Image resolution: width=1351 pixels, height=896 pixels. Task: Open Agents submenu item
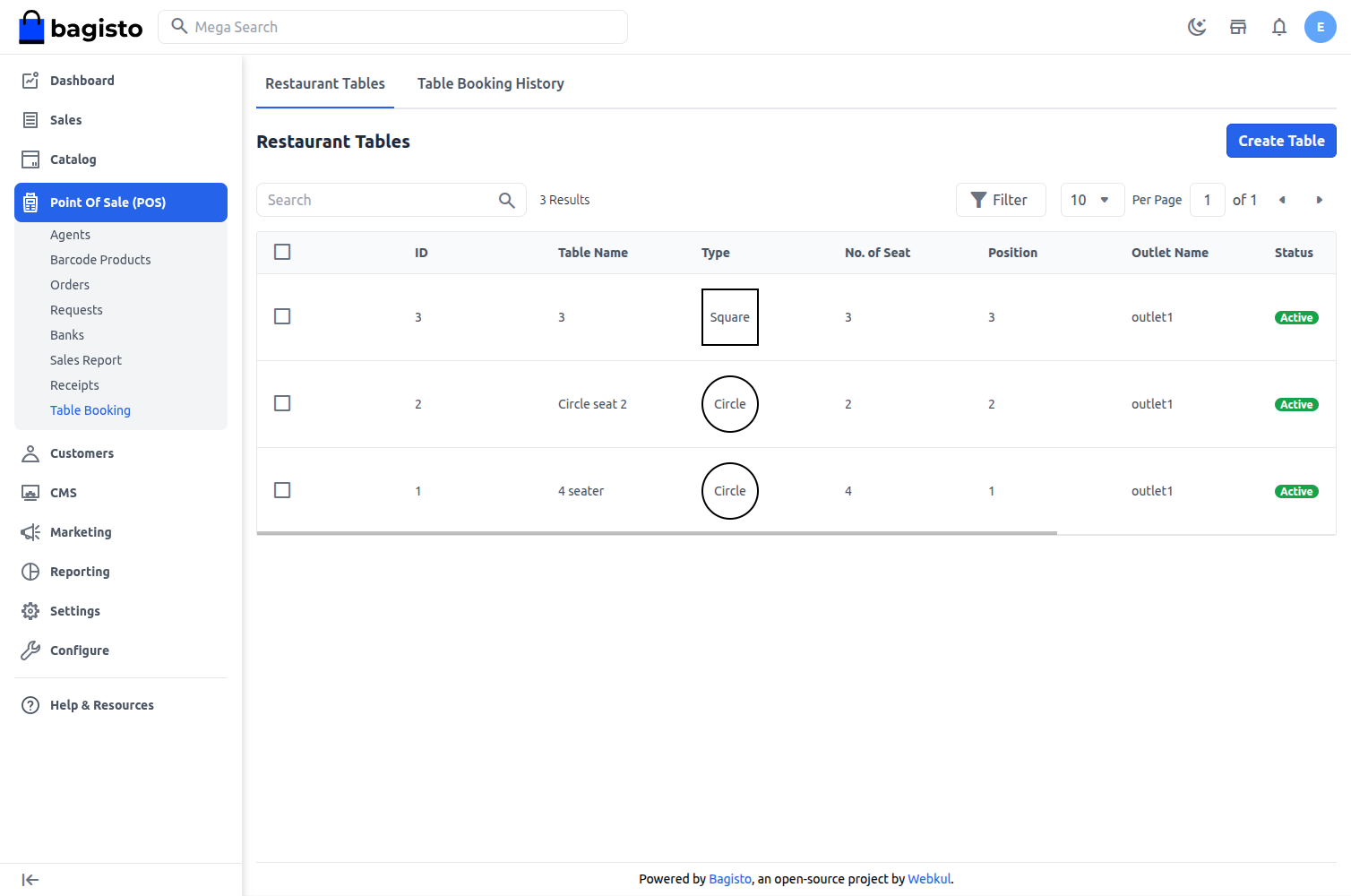tap(70, 235)
